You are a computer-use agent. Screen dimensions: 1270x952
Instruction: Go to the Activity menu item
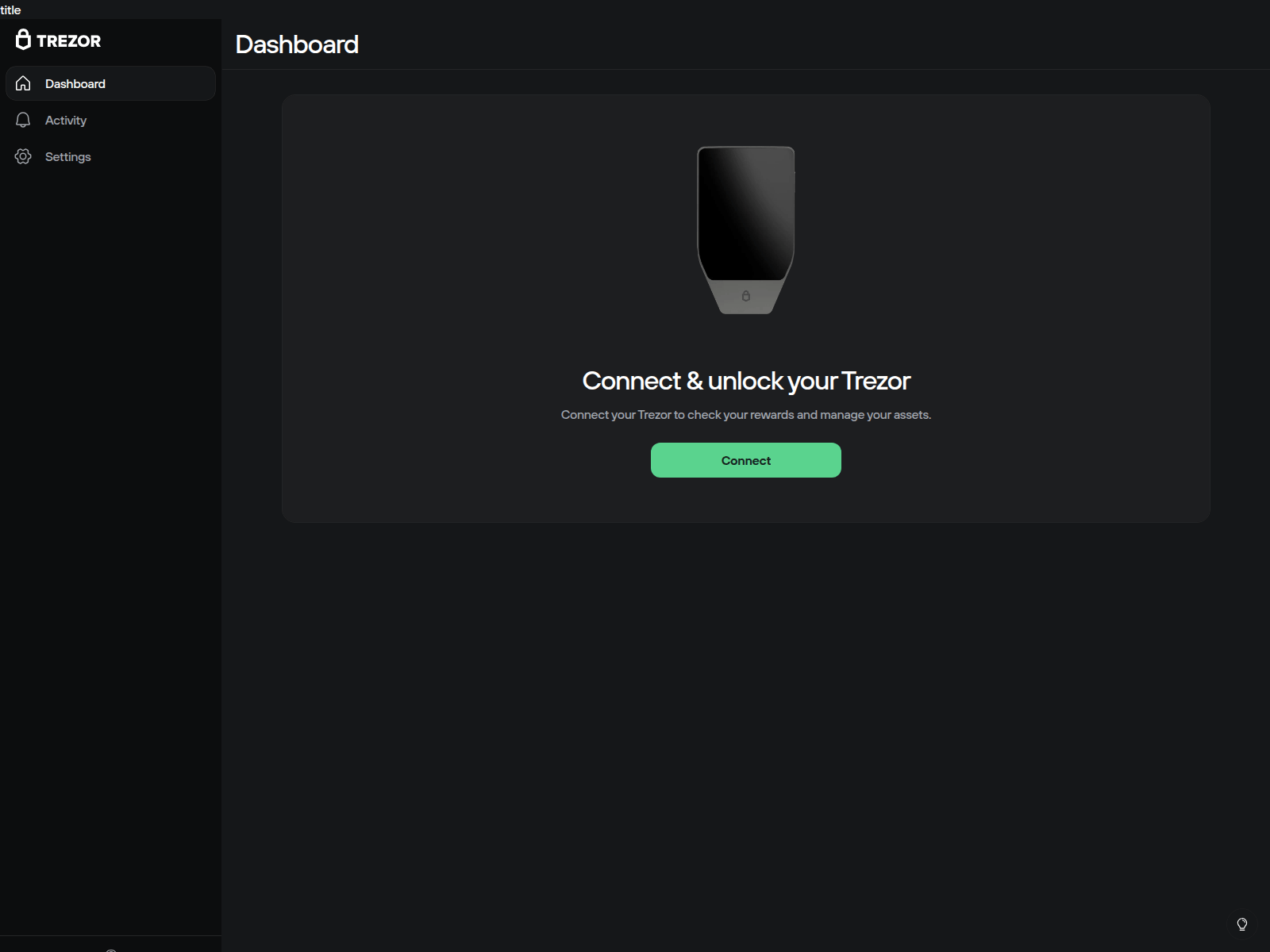point(66,120)
